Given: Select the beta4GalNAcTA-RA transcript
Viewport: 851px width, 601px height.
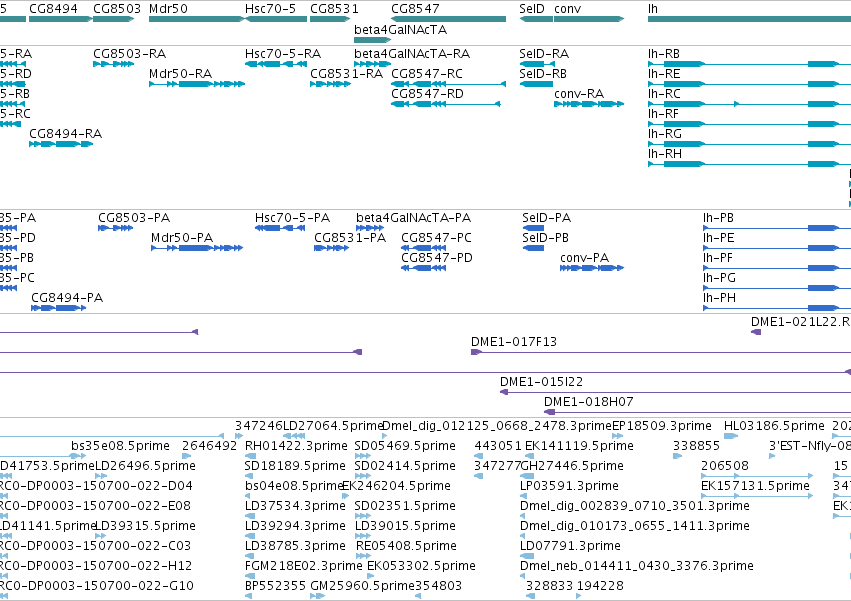Looking at the screenshot, I should point(373,64).
